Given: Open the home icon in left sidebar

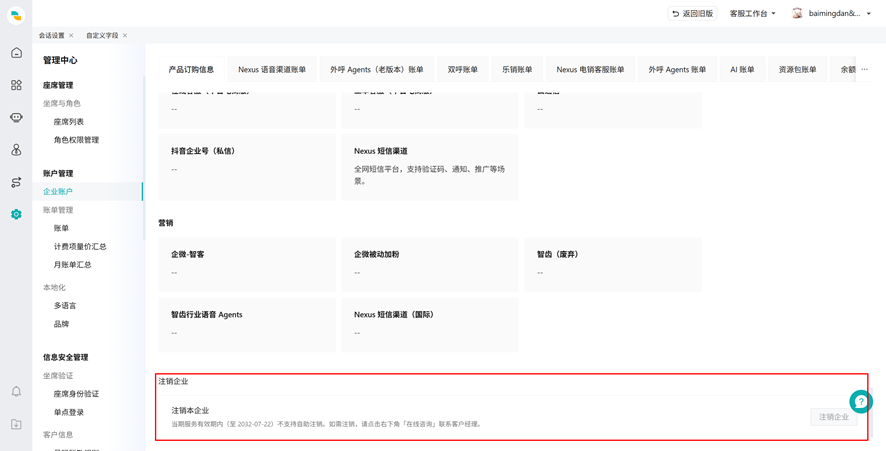Looking at the screenshot, I should coord(16,53).
